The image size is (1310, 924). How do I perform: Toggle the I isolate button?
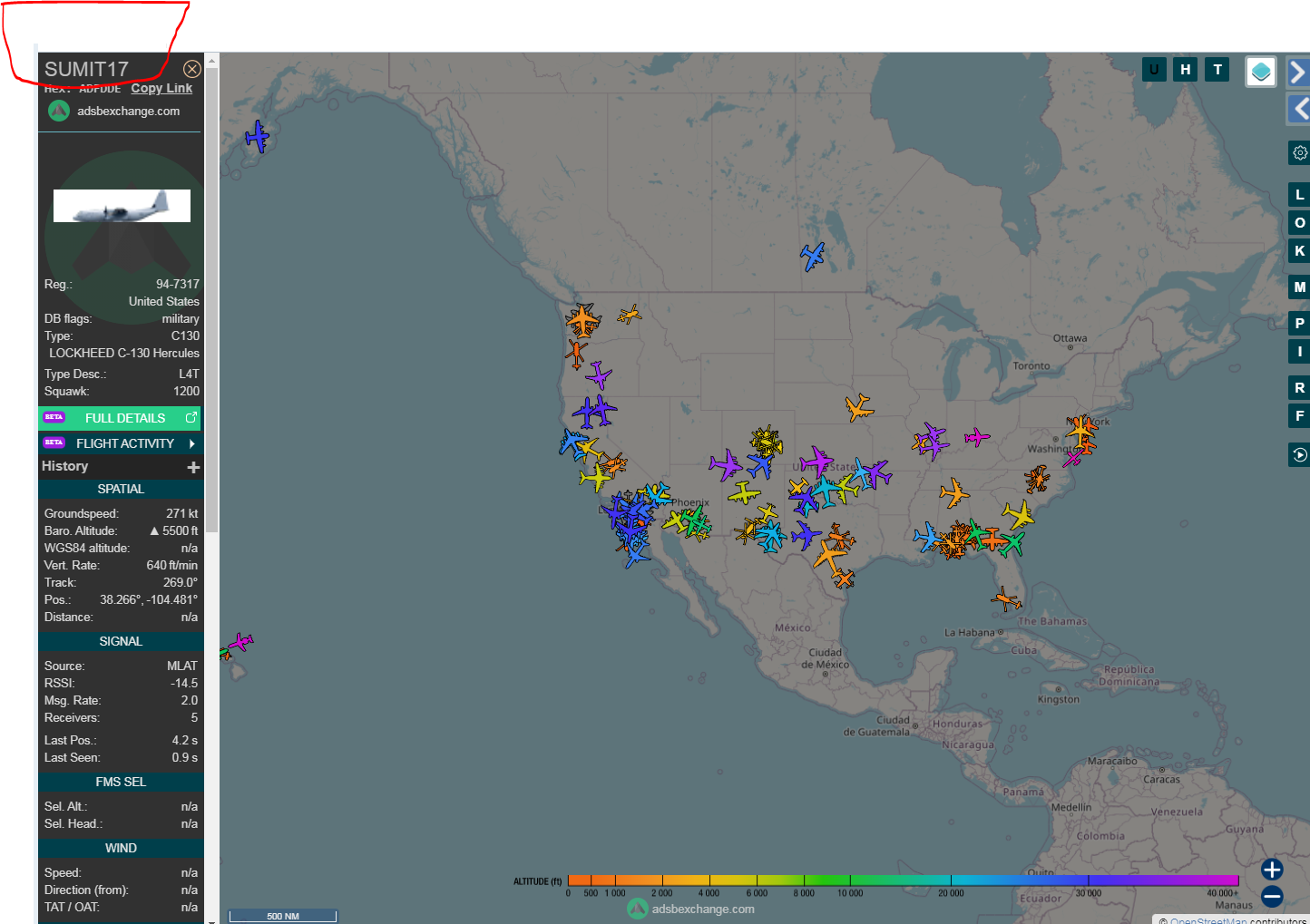1299,351
